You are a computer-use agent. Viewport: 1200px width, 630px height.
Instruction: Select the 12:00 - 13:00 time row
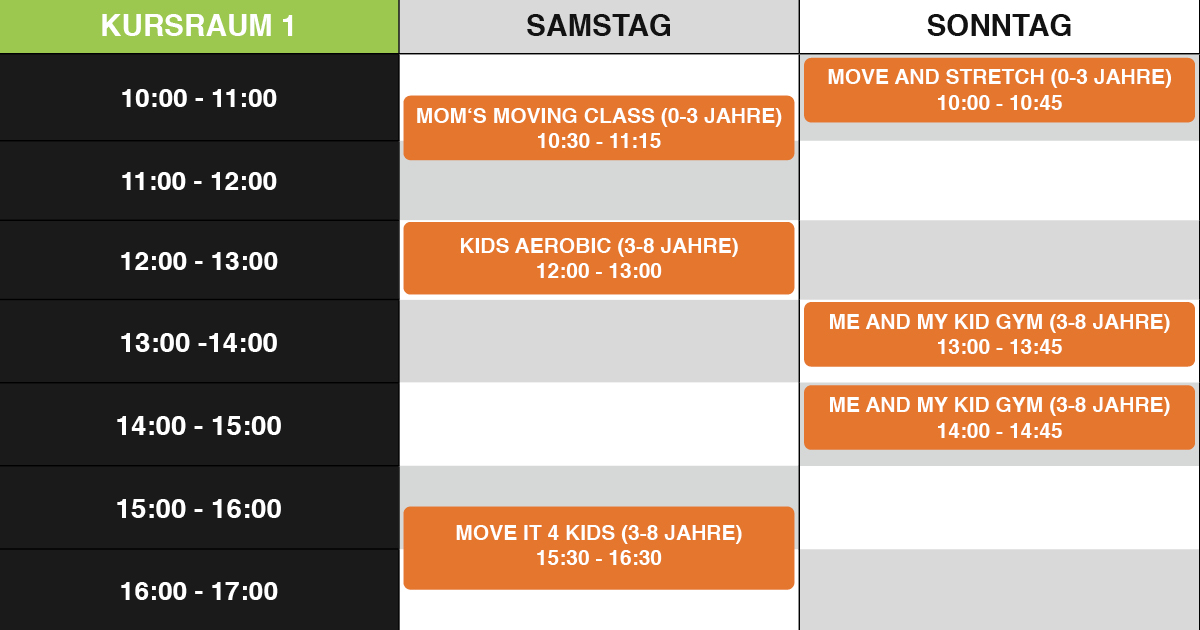(199, 260)
